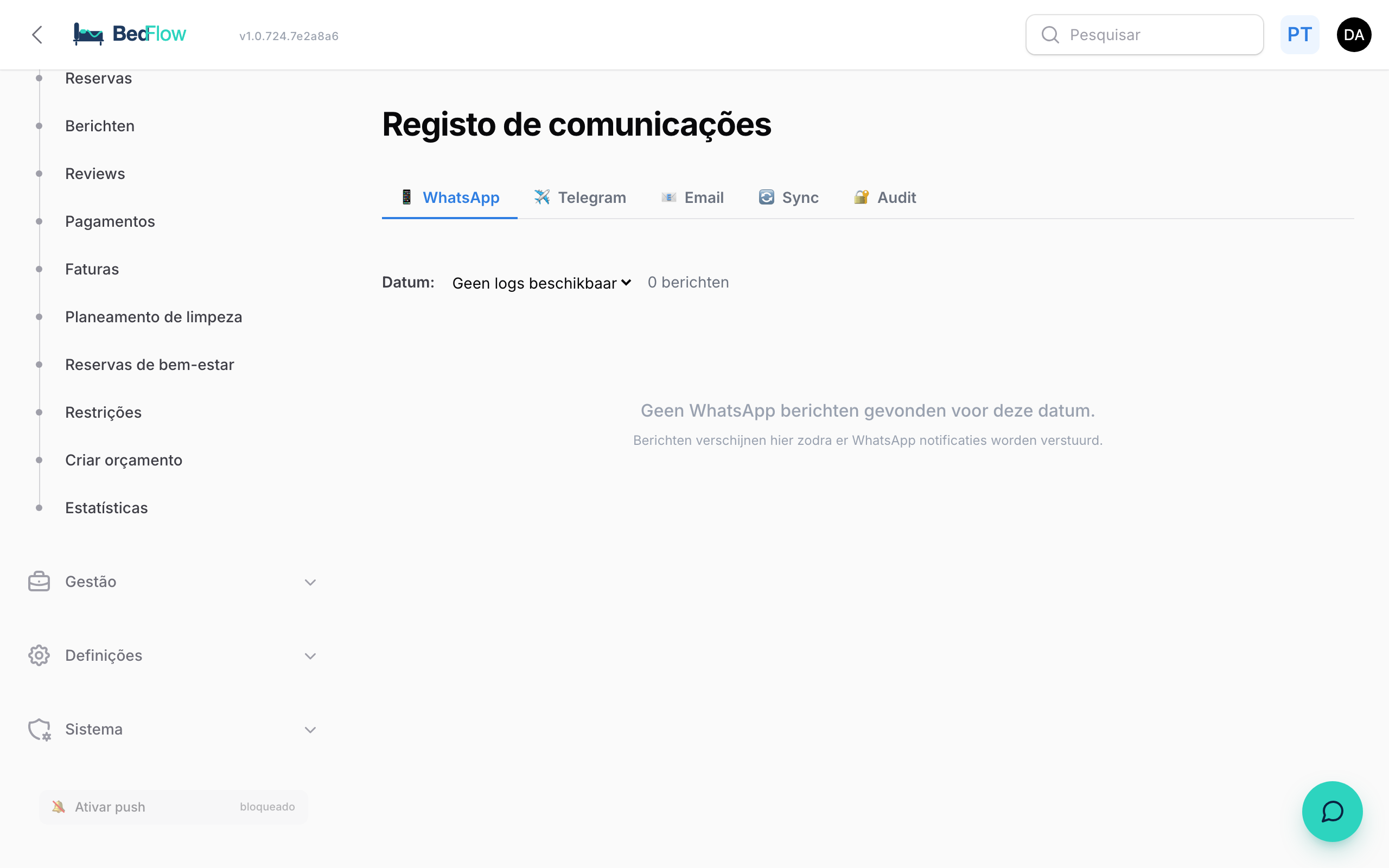Open the PT language selector
Image resolution: width=1389 pixels, height=868 pixels.
(x=1299, y=35)
